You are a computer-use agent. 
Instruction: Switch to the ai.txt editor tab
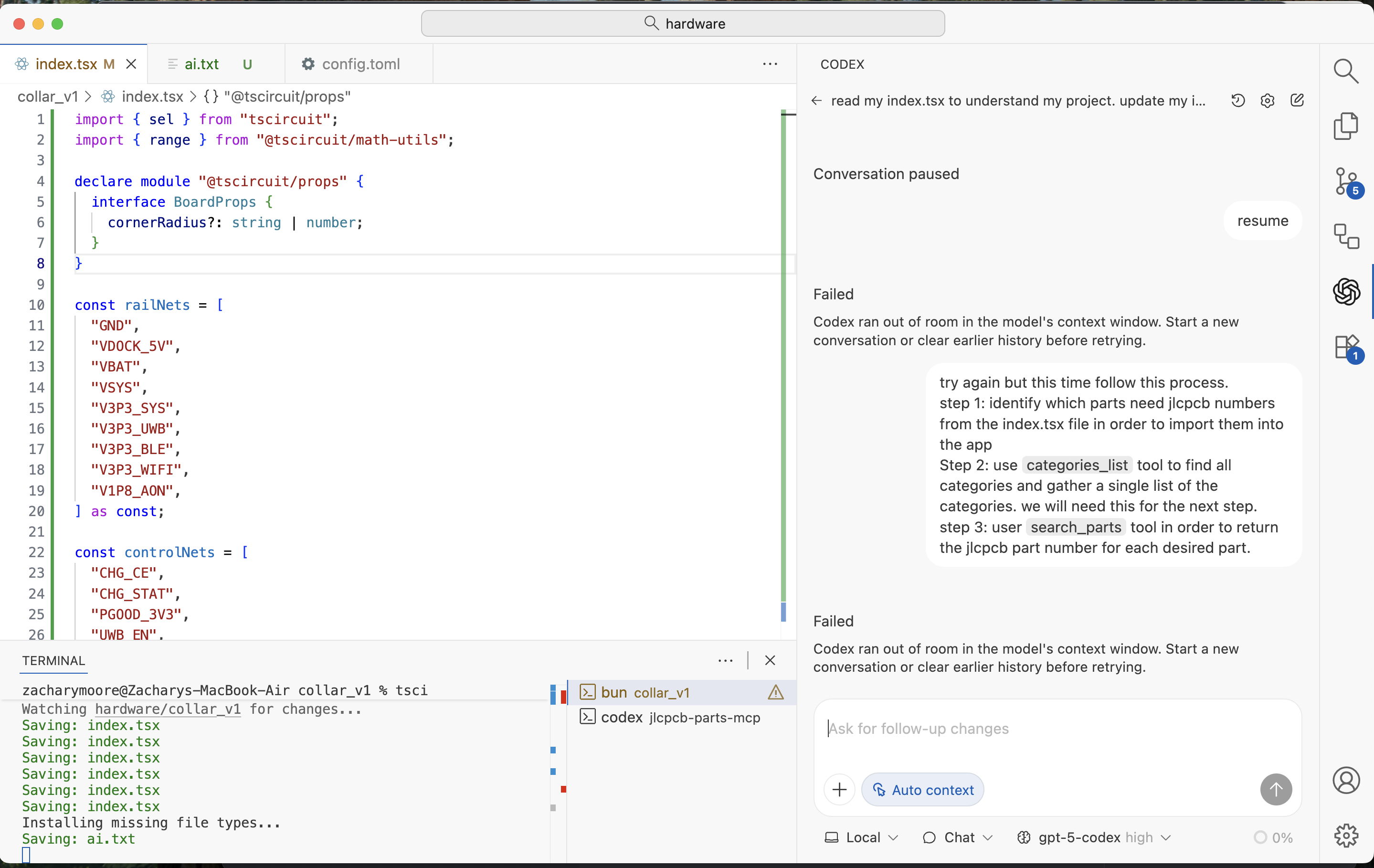coord(201,64)
